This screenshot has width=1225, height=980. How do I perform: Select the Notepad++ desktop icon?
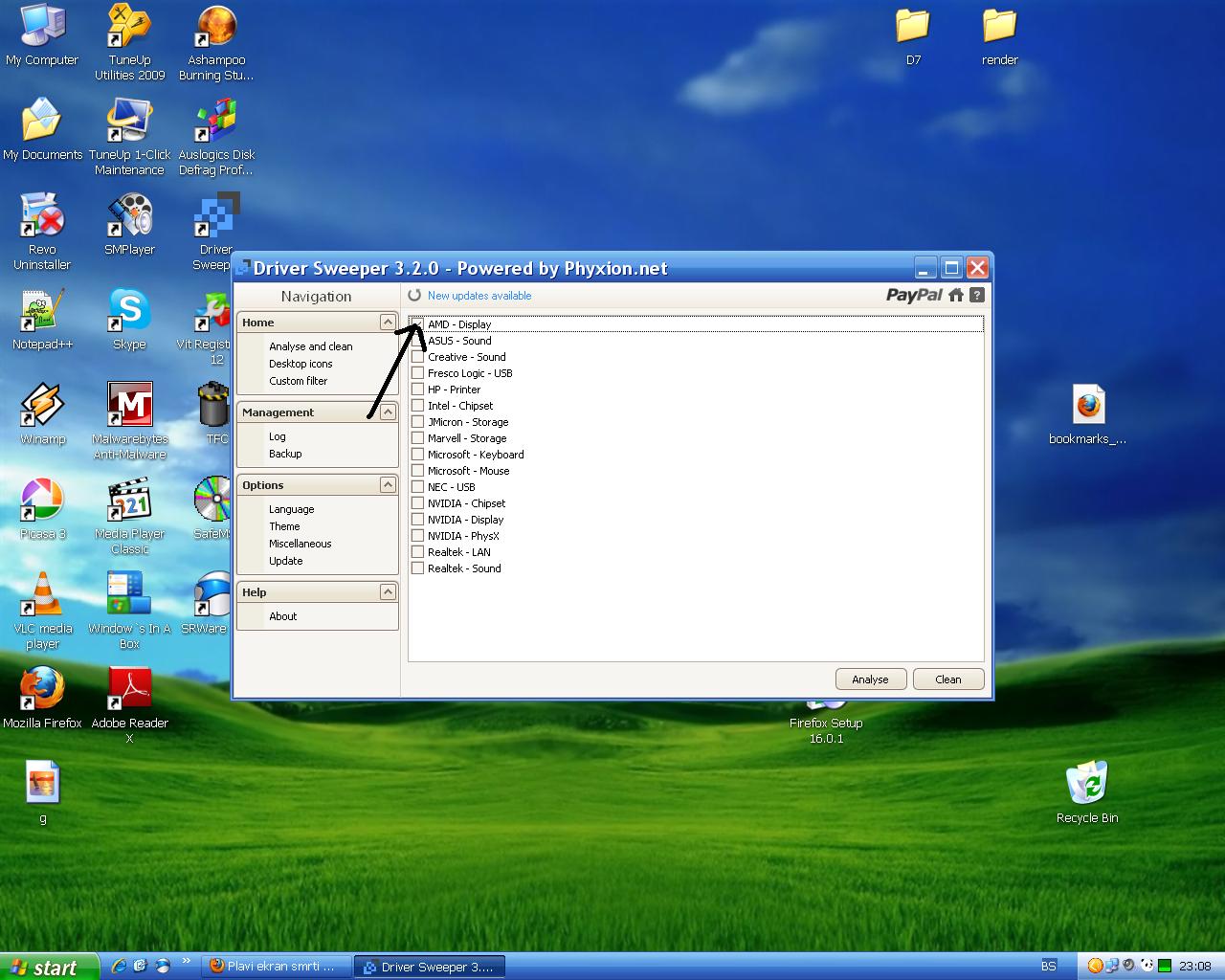(x=42, y=319)
